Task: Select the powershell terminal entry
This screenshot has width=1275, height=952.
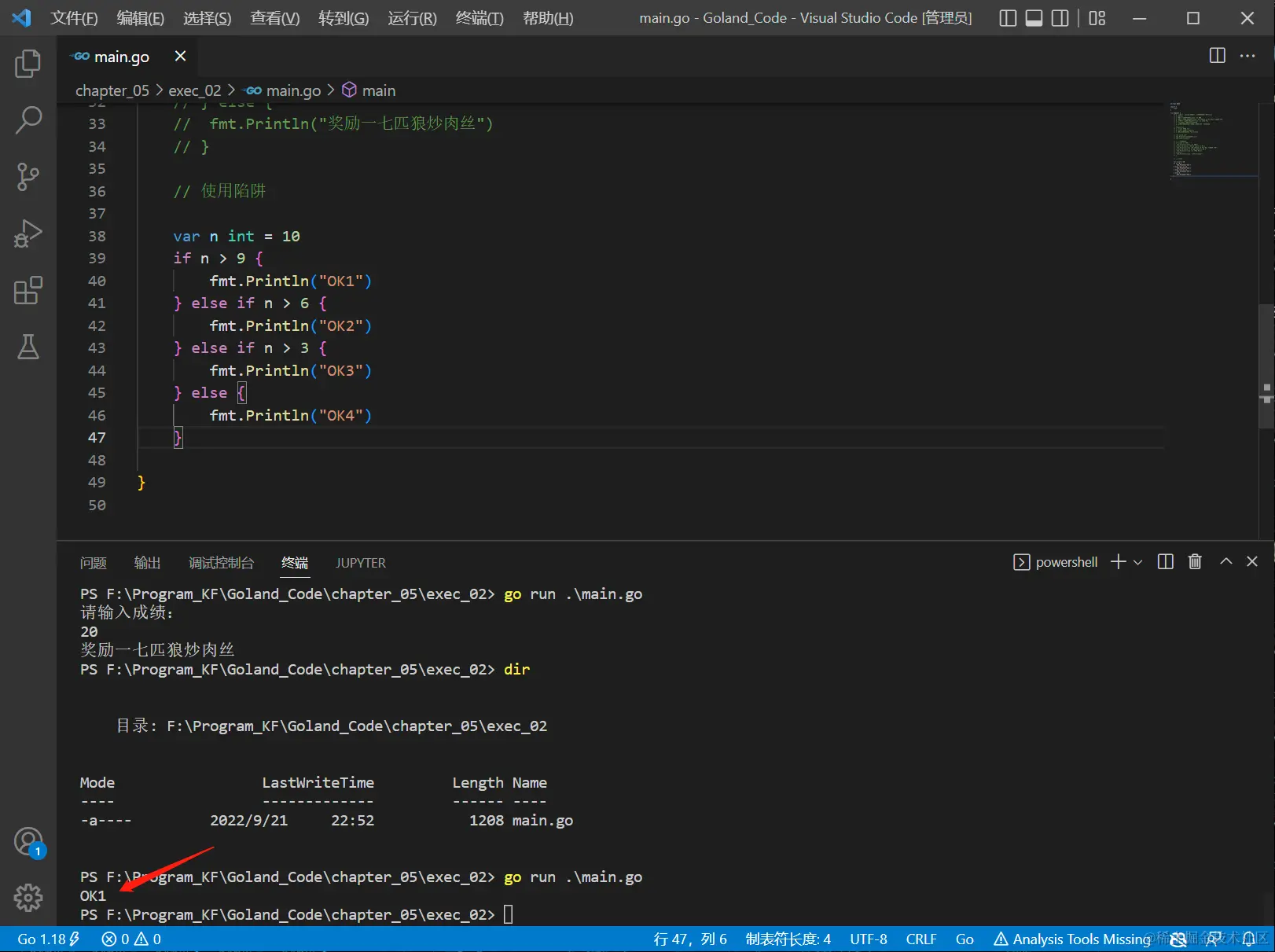Action: (x=1056, y=562)
